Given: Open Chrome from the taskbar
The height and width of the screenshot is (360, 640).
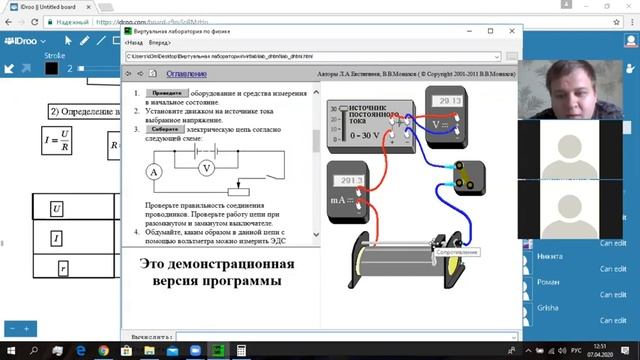Looking at the screenshot, I should [103, 351].
